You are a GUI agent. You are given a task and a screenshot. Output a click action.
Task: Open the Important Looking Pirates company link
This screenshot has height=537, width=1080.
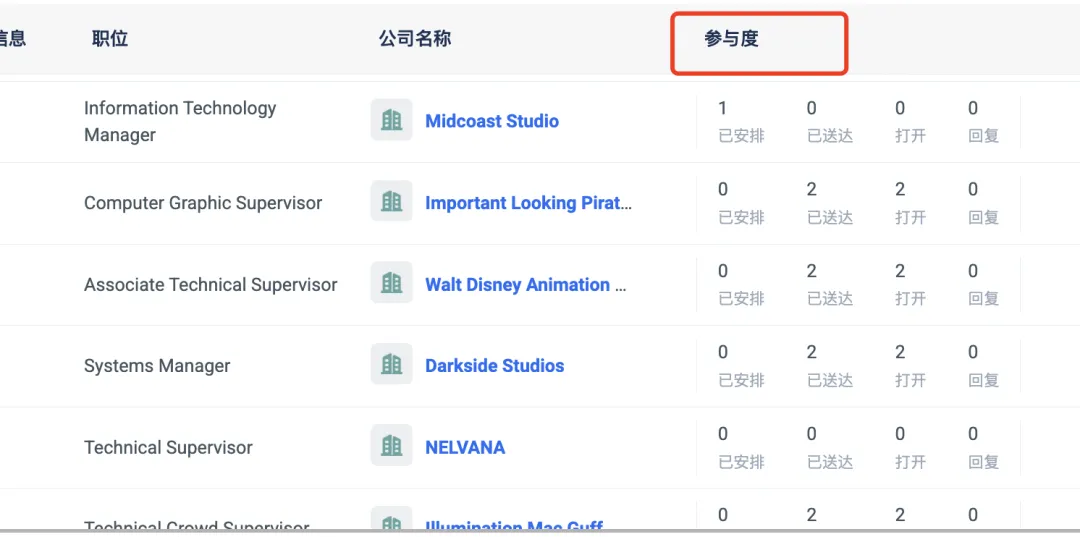(528, 203)
